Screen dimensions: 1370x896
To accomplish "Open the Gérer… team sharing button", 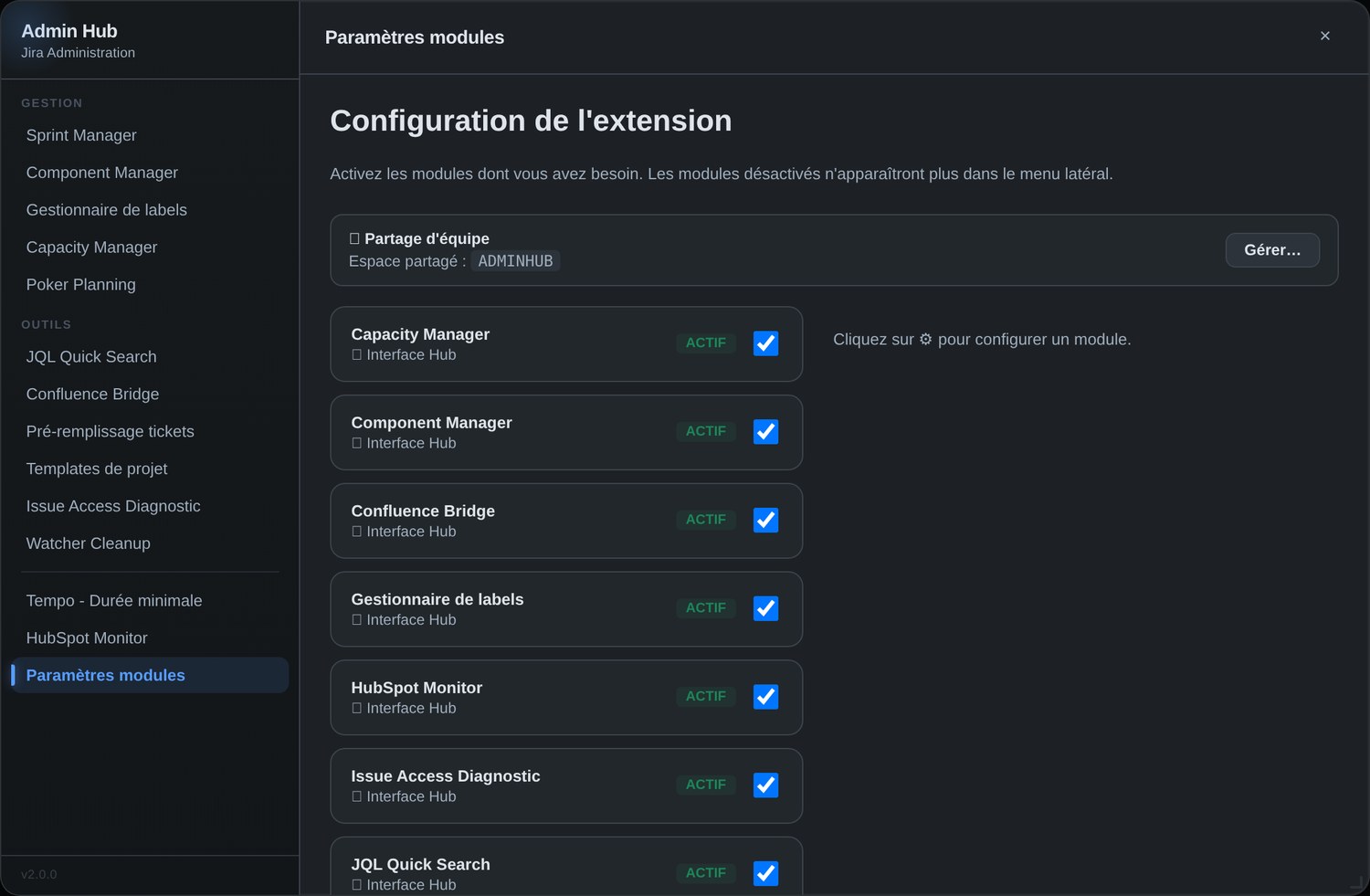I will pyautogui.click(x=1272, y=250).
